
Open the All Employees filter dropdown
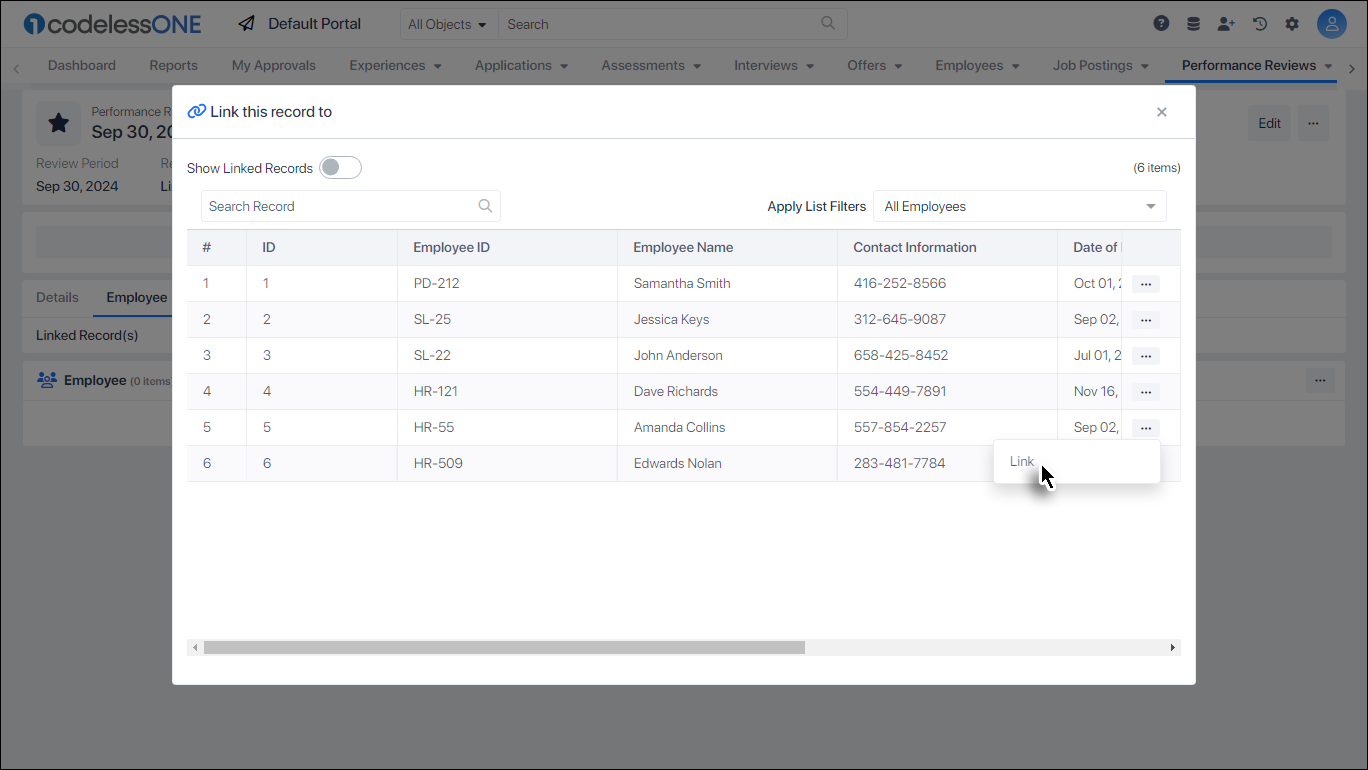coord(1019,206)
